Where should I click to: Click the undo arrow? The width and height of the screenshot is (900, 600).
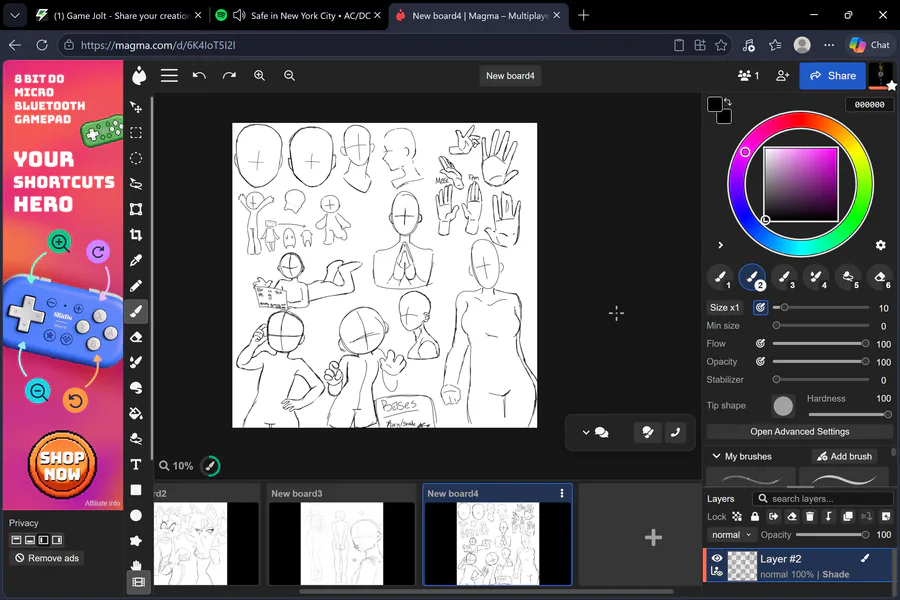pos(199,76)
